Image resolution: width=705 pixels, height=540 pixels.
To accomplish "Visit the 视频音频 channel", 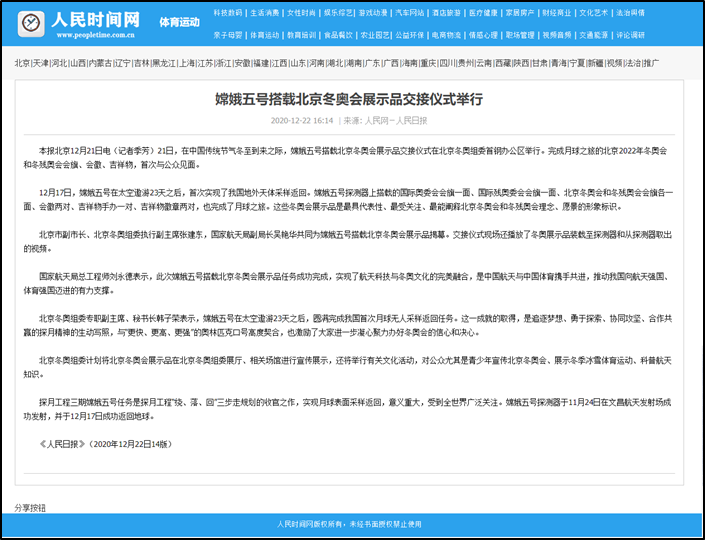I will tap(557, 35).
